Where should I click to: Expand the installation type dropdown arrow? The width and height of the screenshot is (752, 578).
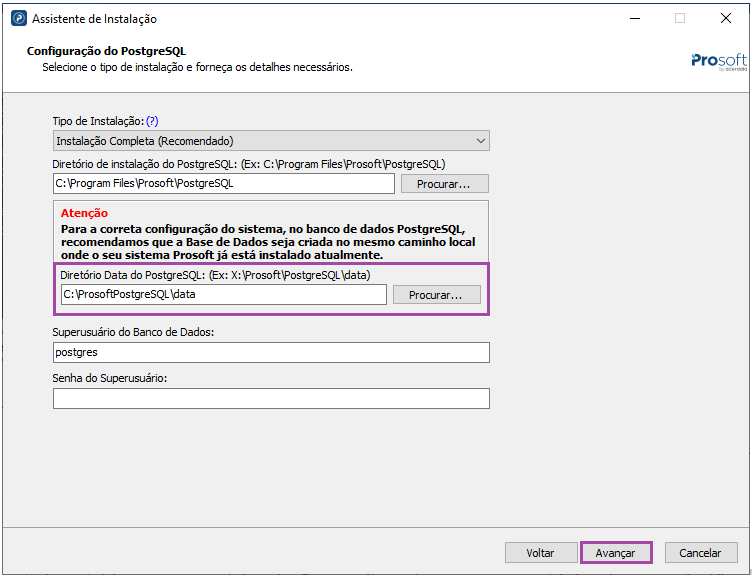(480, 141)
